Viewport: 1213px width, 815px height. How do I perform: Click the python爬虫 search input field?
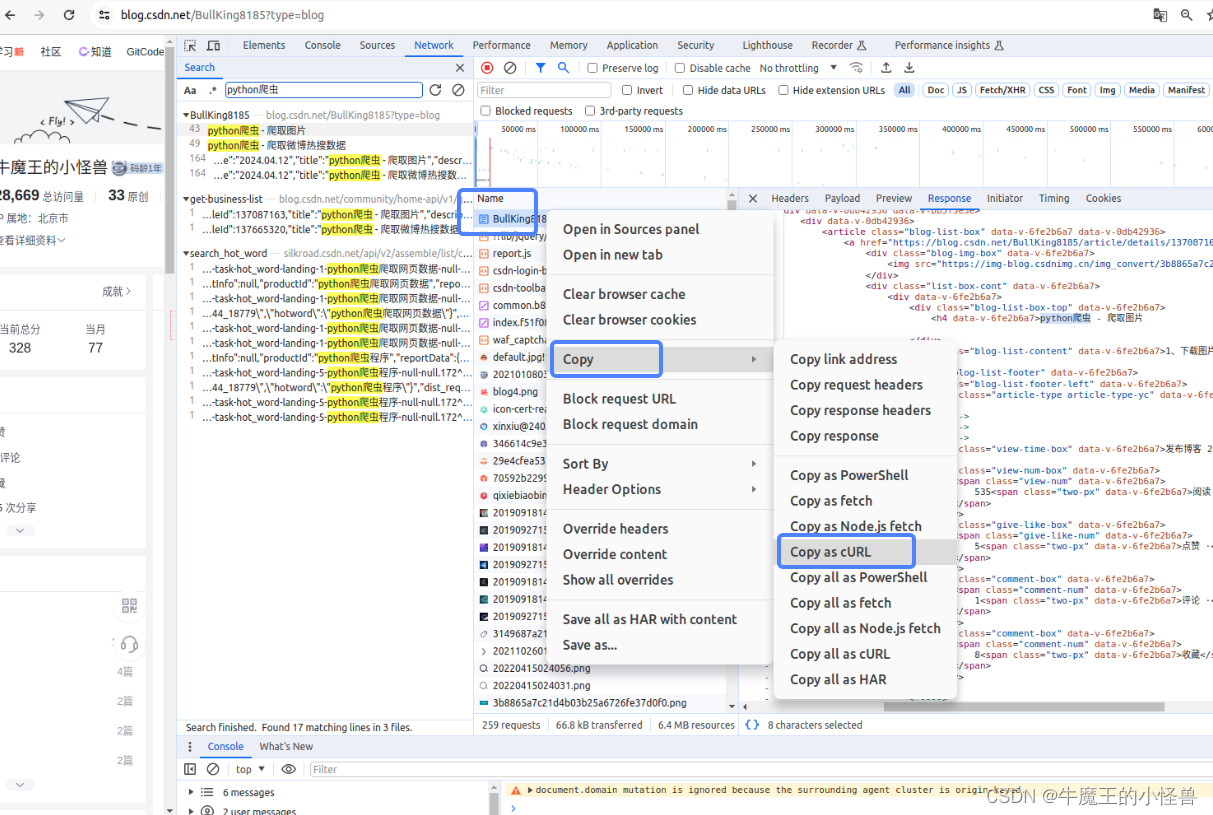[323, 90]
